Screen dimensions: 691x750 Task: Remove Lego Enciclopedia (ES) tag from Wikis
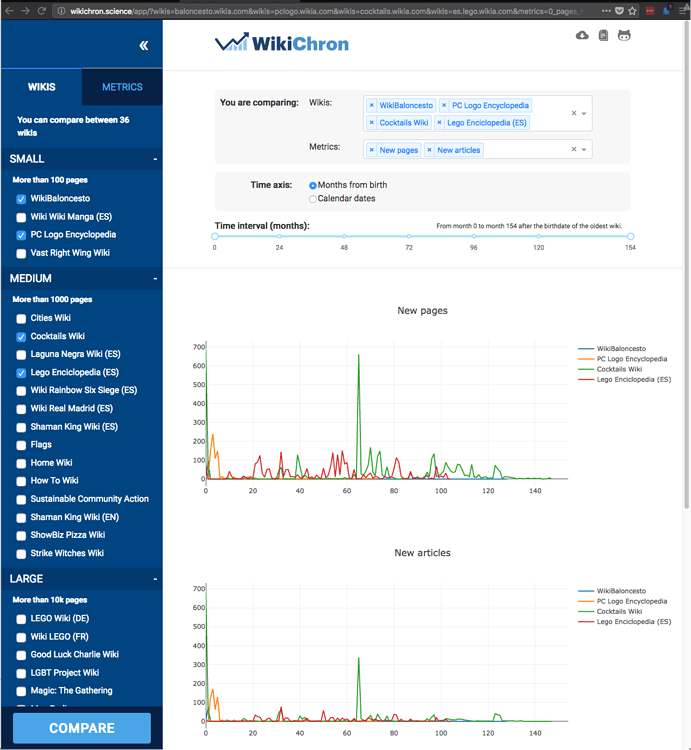point(439,122)
